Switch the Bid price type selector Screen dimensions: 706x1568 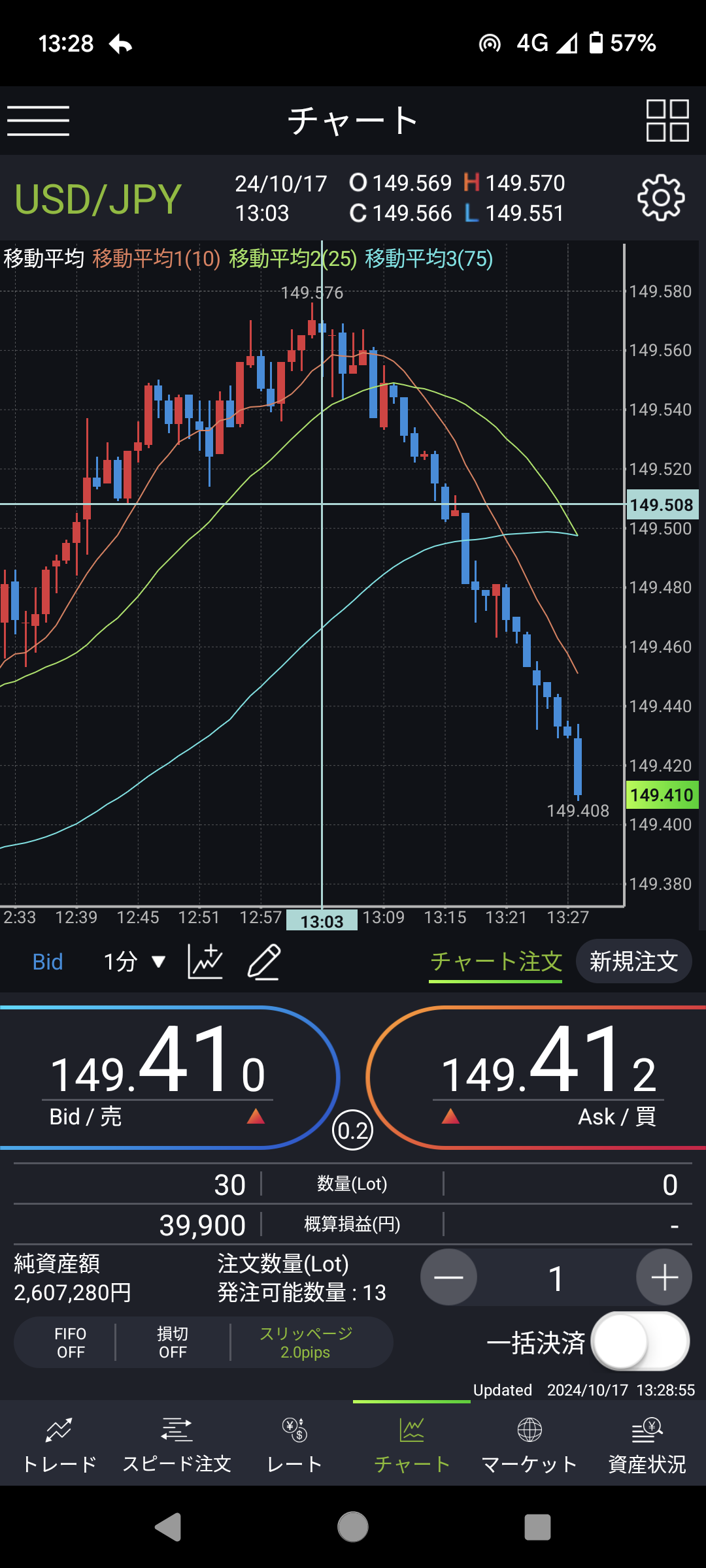(48, 962)
